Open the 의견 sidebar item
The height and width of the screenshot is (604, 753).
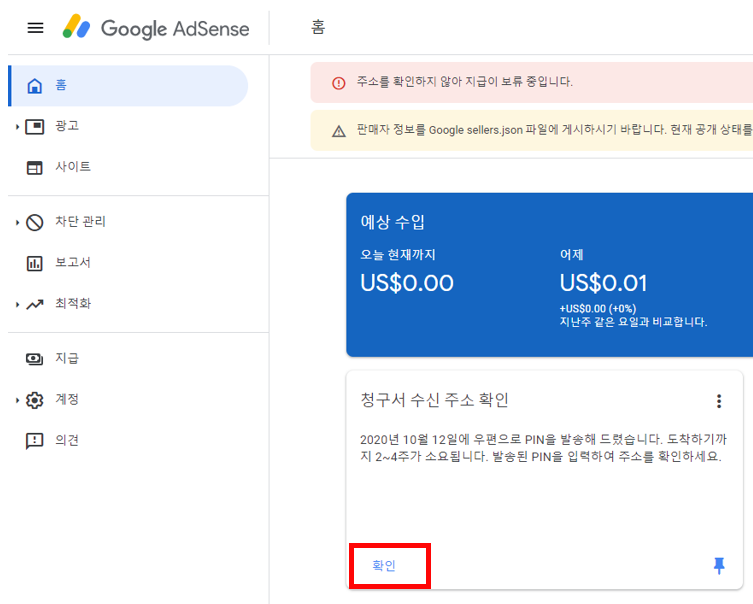coord(129,440)
